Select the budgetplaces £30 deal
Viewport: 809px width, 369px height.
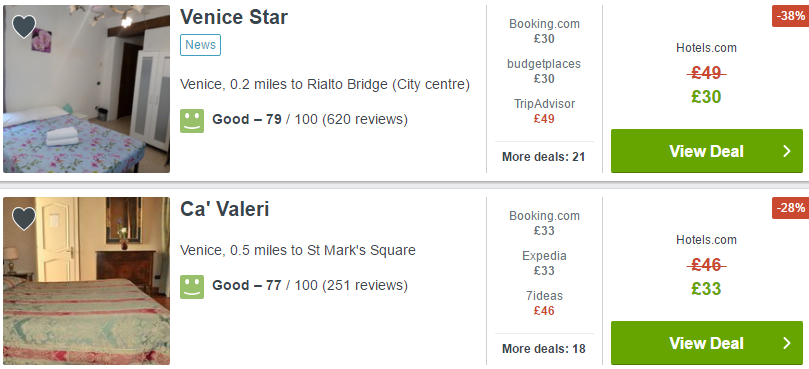click(x=544, y=71)
